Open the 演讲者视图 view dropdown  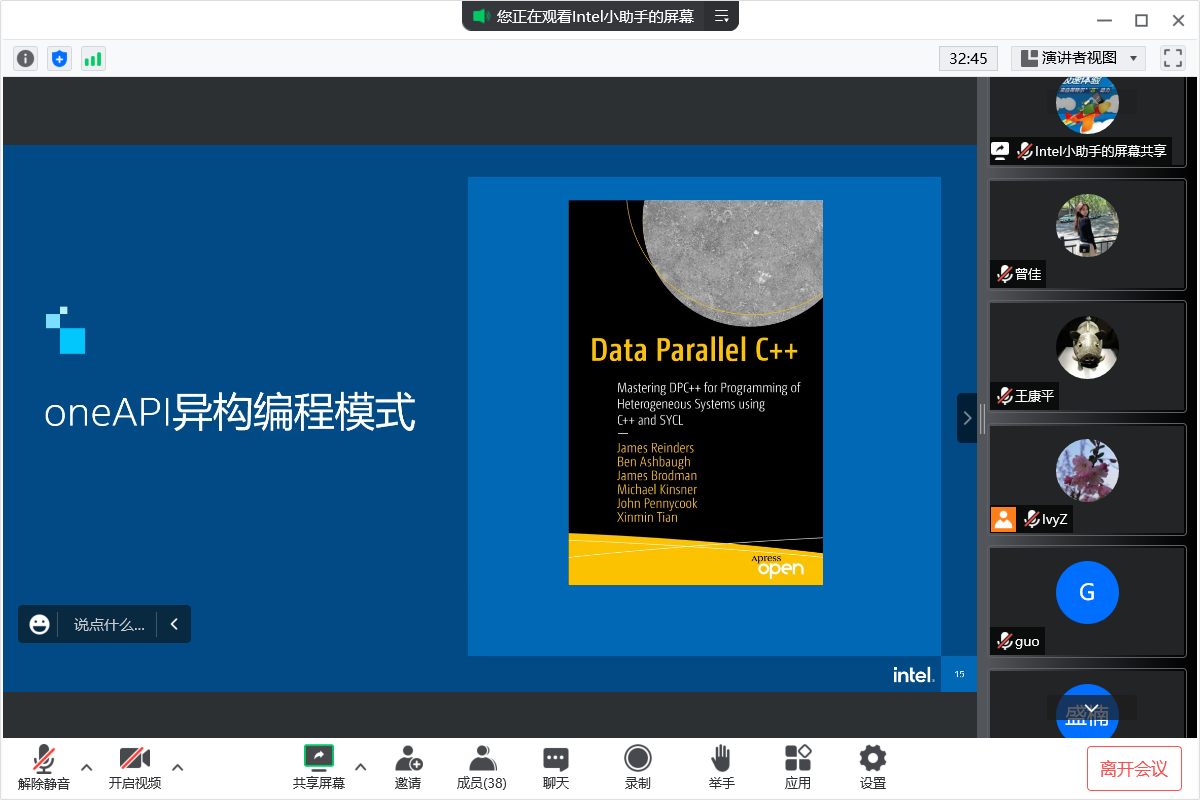click(1078, 58)
